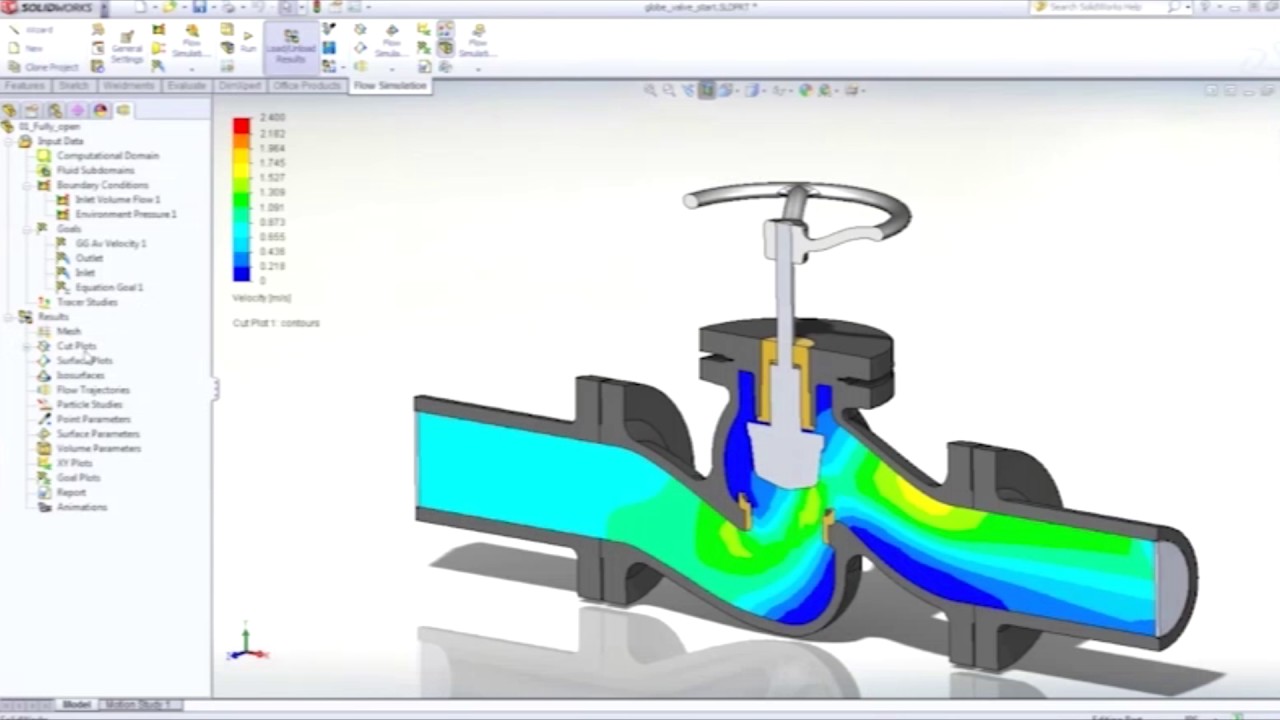The image size is (1280, 720).
Task: Open the New document icon in quick access bar
Action: (x=141, y=7)
